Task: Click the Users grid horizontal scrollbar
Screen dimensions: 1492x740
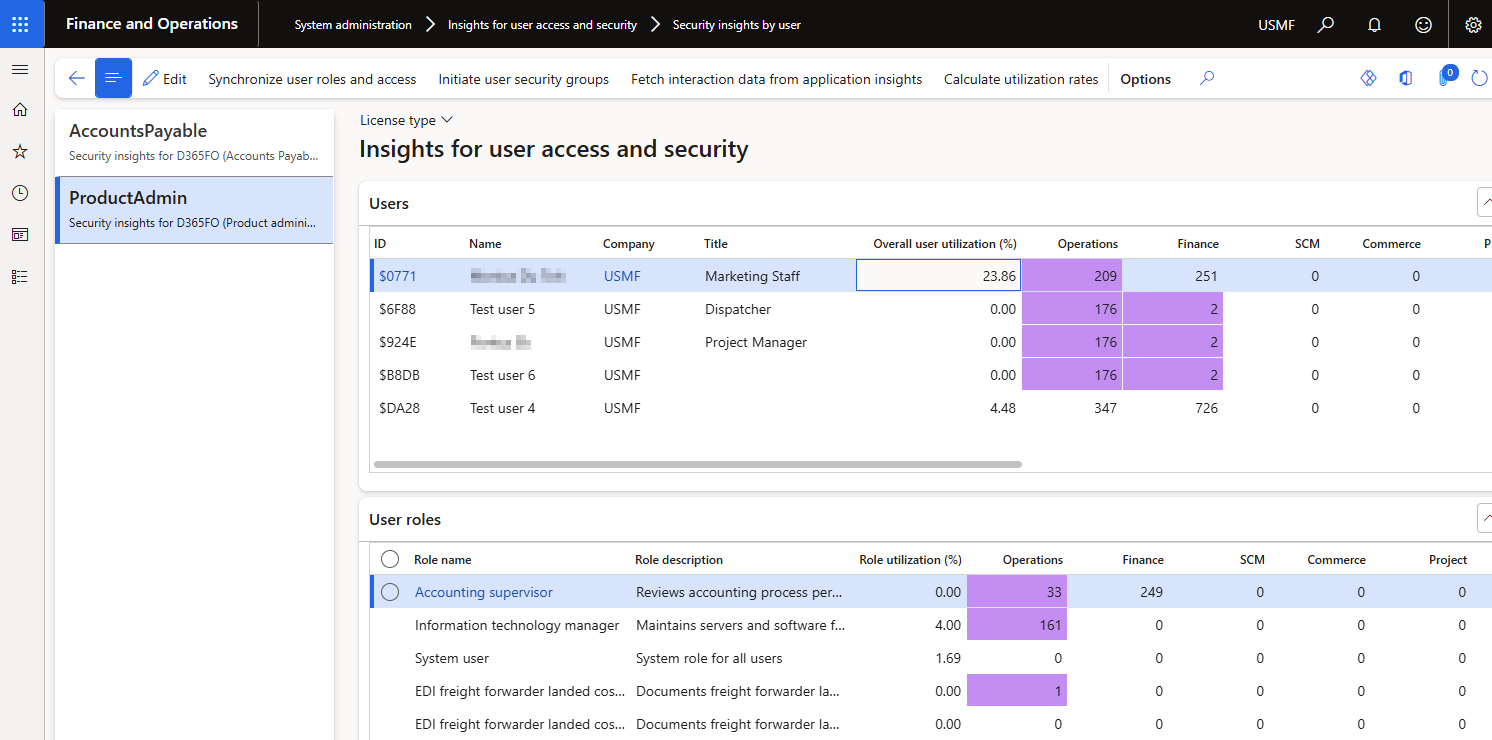Action: click(697, 465)
